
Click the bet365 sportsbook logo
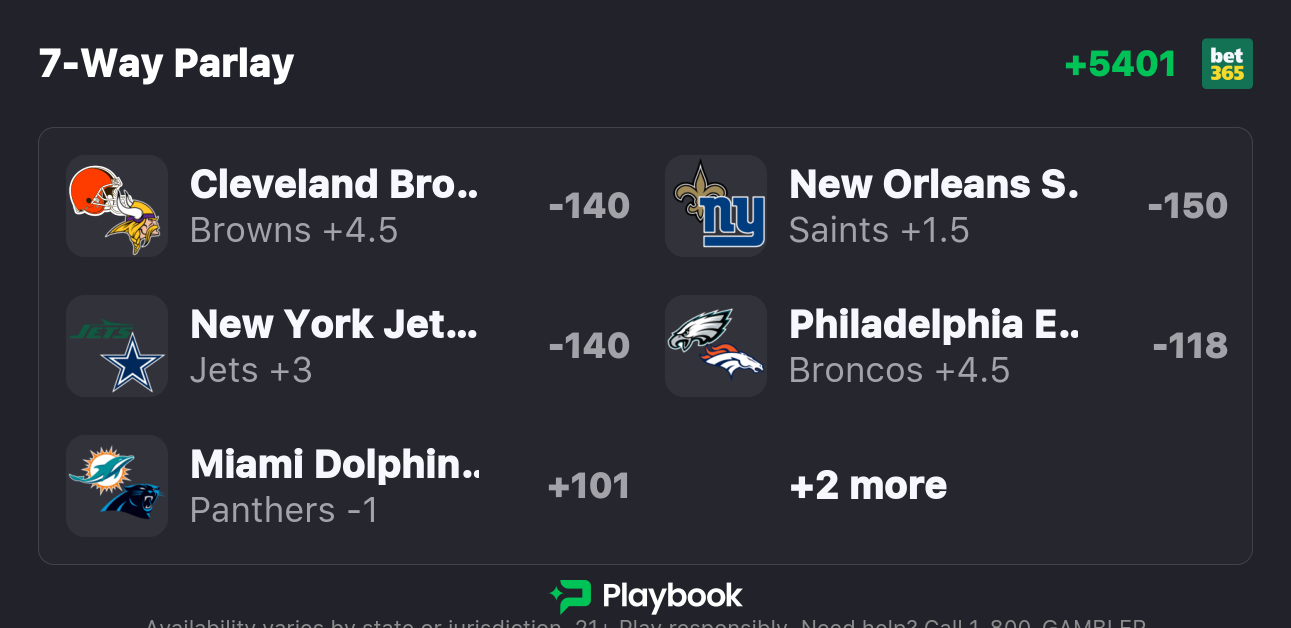pyautogui.click(x=1227, y=64)
